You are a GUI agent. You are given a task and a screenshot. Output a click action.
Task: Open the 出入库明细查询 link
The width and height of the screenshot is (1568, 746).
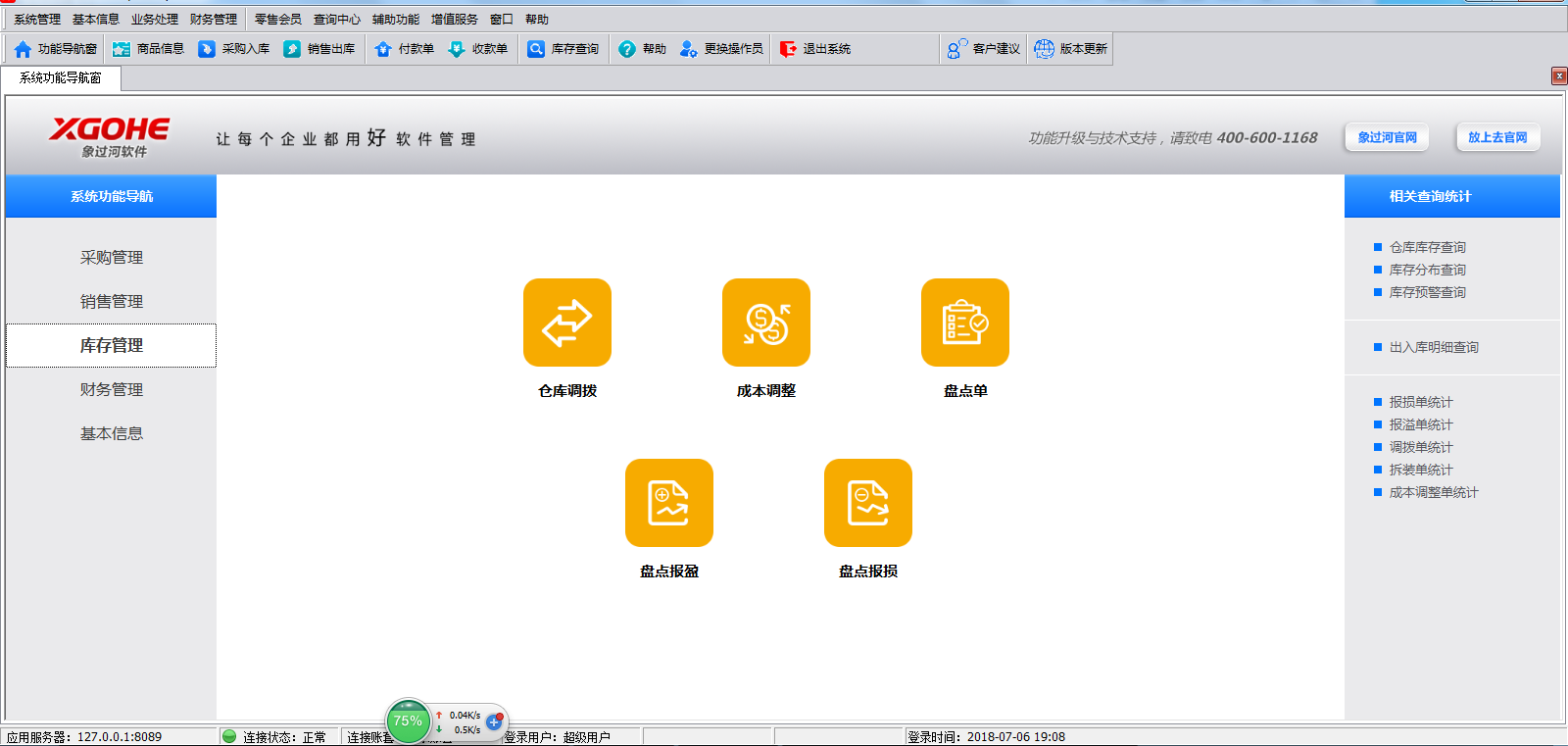click(1434, 348)
